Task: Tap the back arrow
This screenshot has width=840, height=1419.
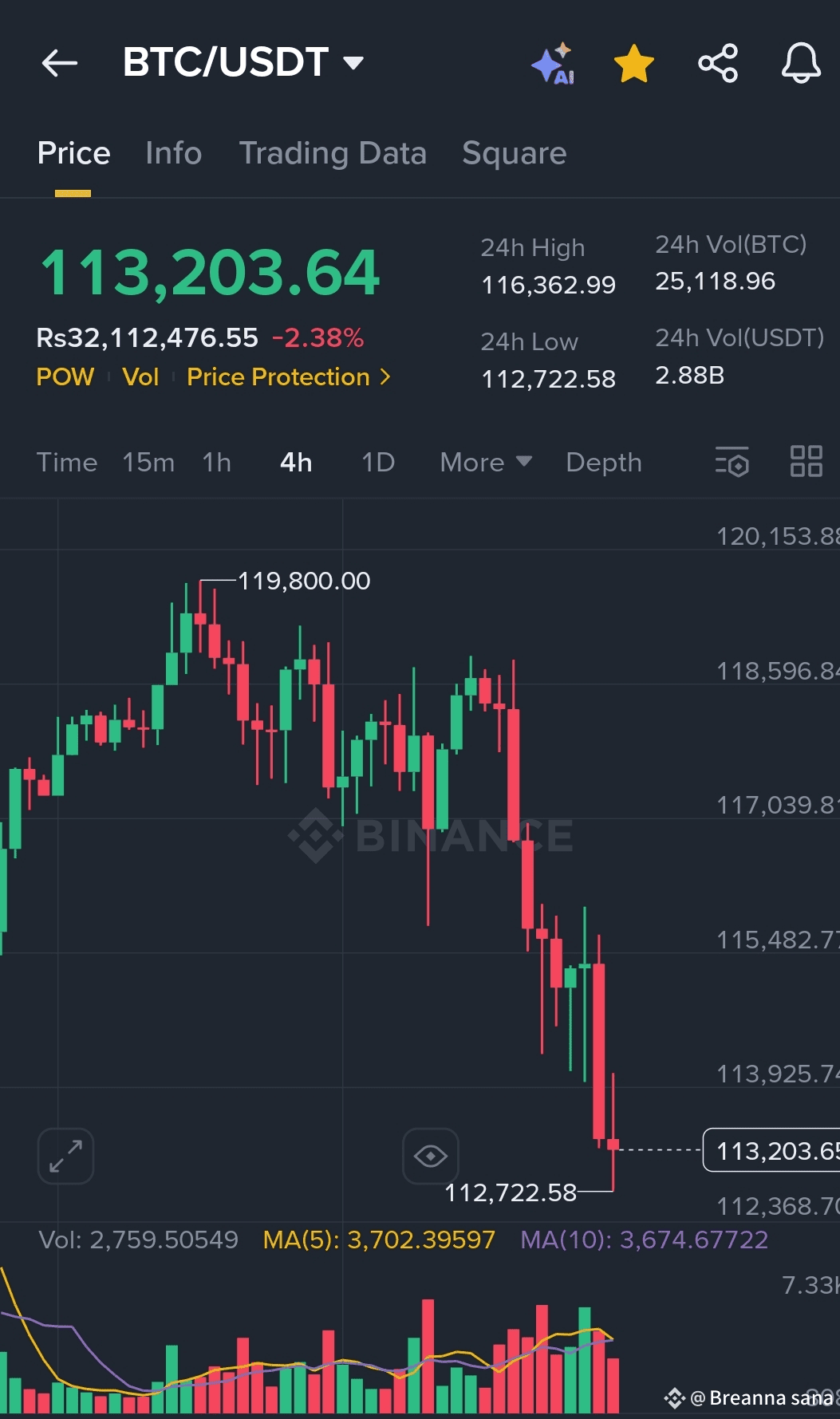Action: [x=60, y=63]
